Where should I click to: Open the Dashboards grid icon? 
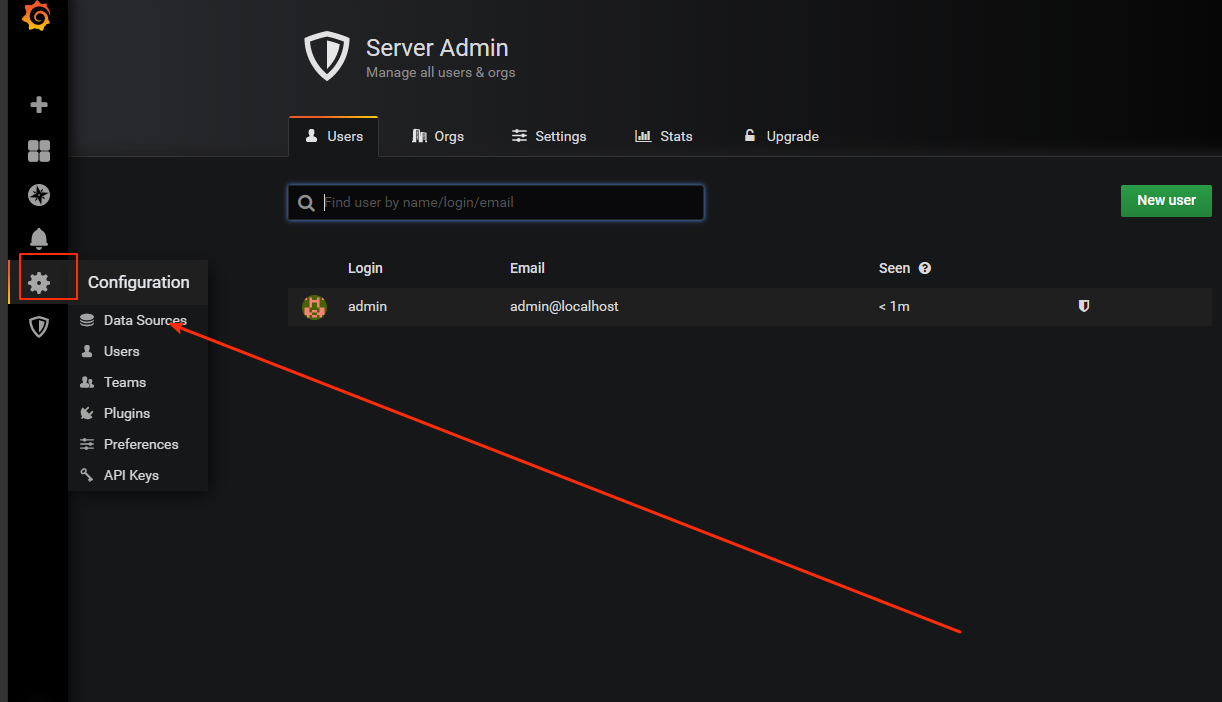coord(39,151)
